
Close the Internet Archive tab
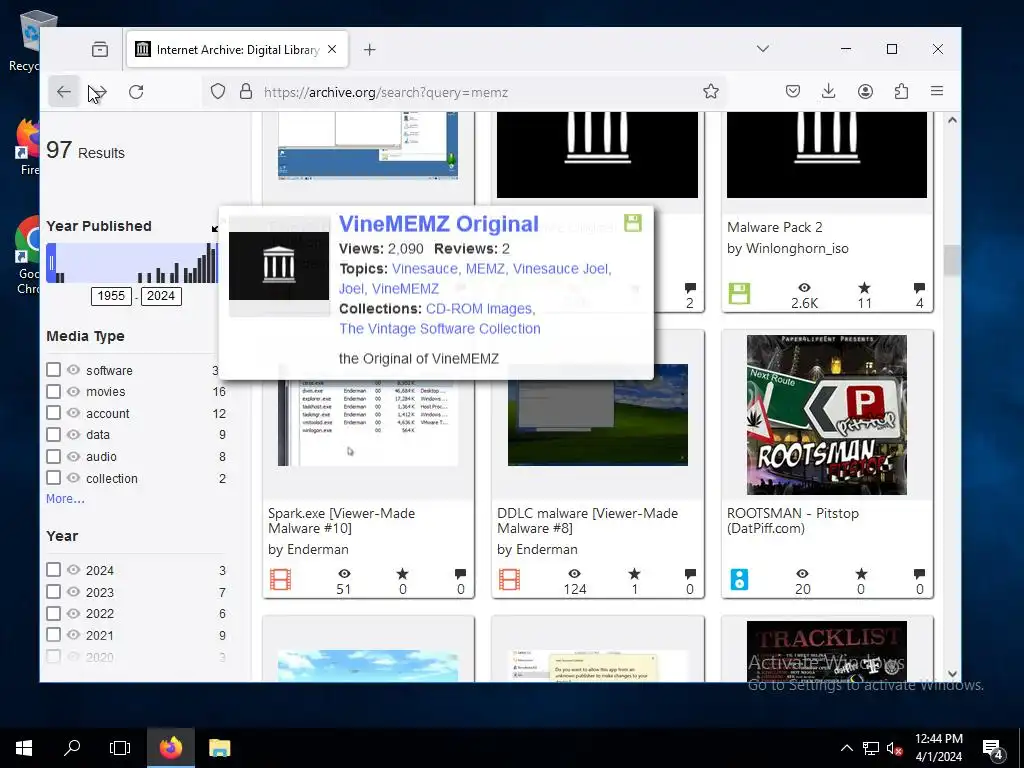pyautogui.click(x=332, y=50)
